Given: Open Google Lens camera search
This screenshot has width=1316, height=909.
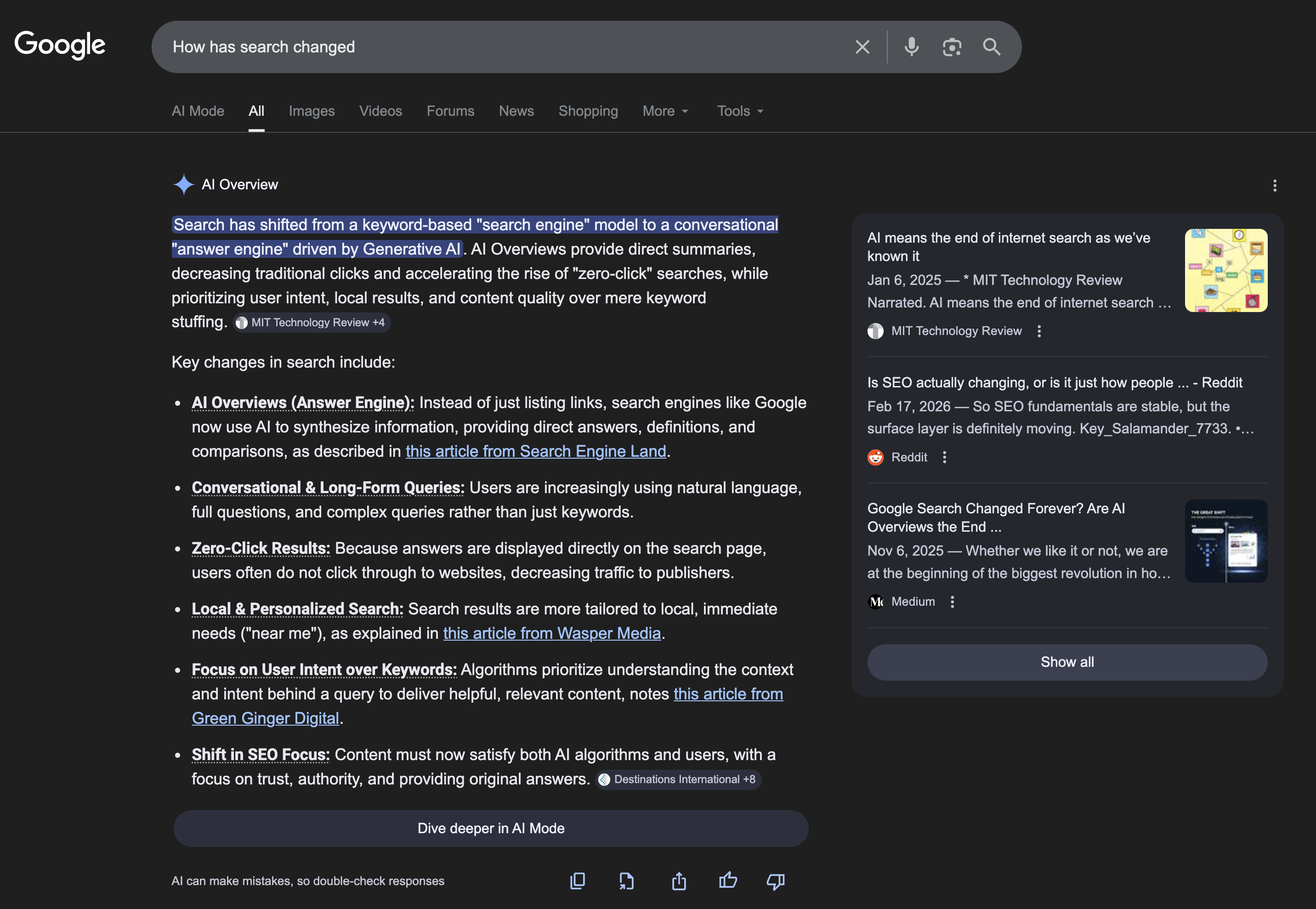Looking at the screenshot, I should coord(952,47).
